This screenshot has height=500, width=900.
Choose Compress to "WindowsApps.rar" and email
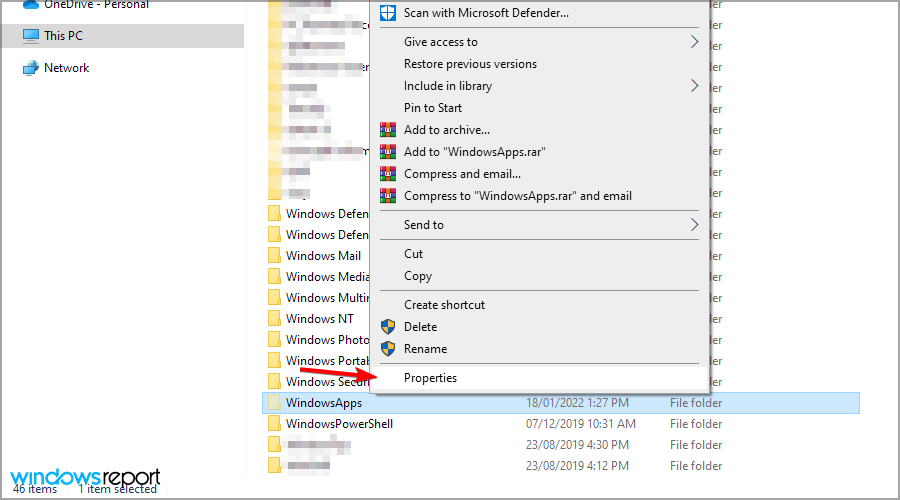[x=518, y=196]
